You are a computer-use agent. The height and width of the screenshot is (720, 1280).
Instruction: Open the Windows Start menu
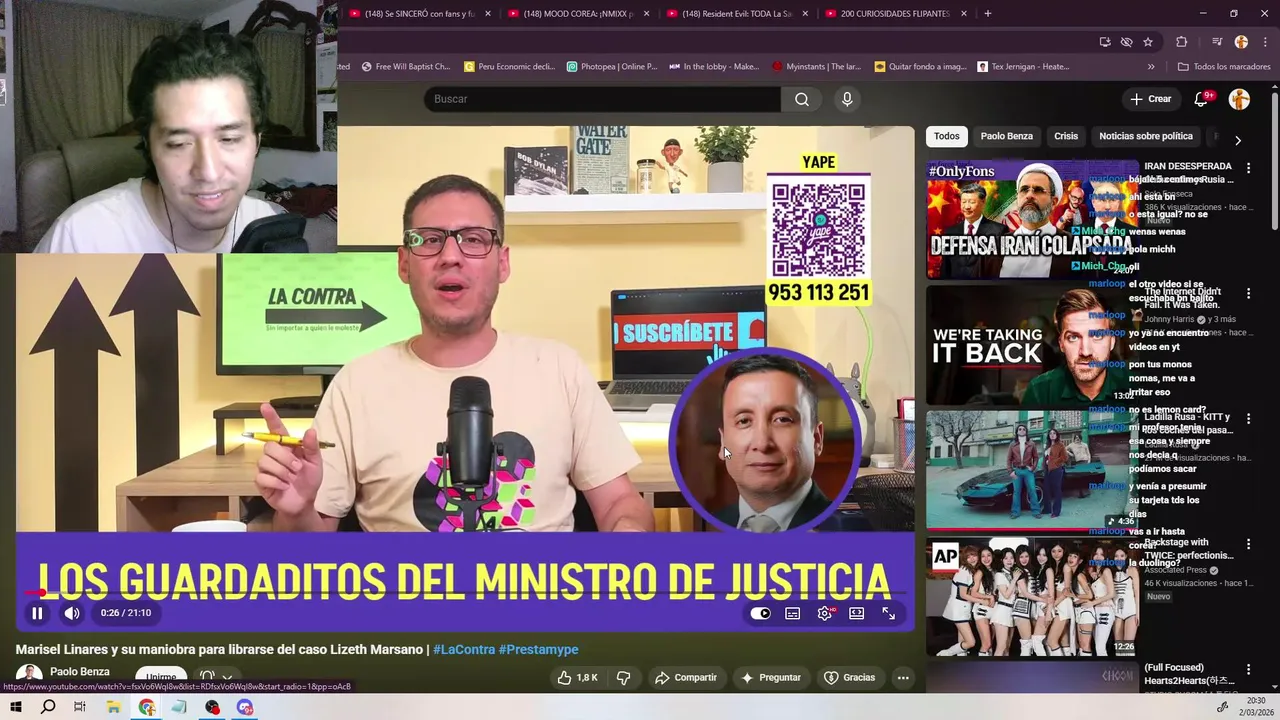tap(16, 707)
